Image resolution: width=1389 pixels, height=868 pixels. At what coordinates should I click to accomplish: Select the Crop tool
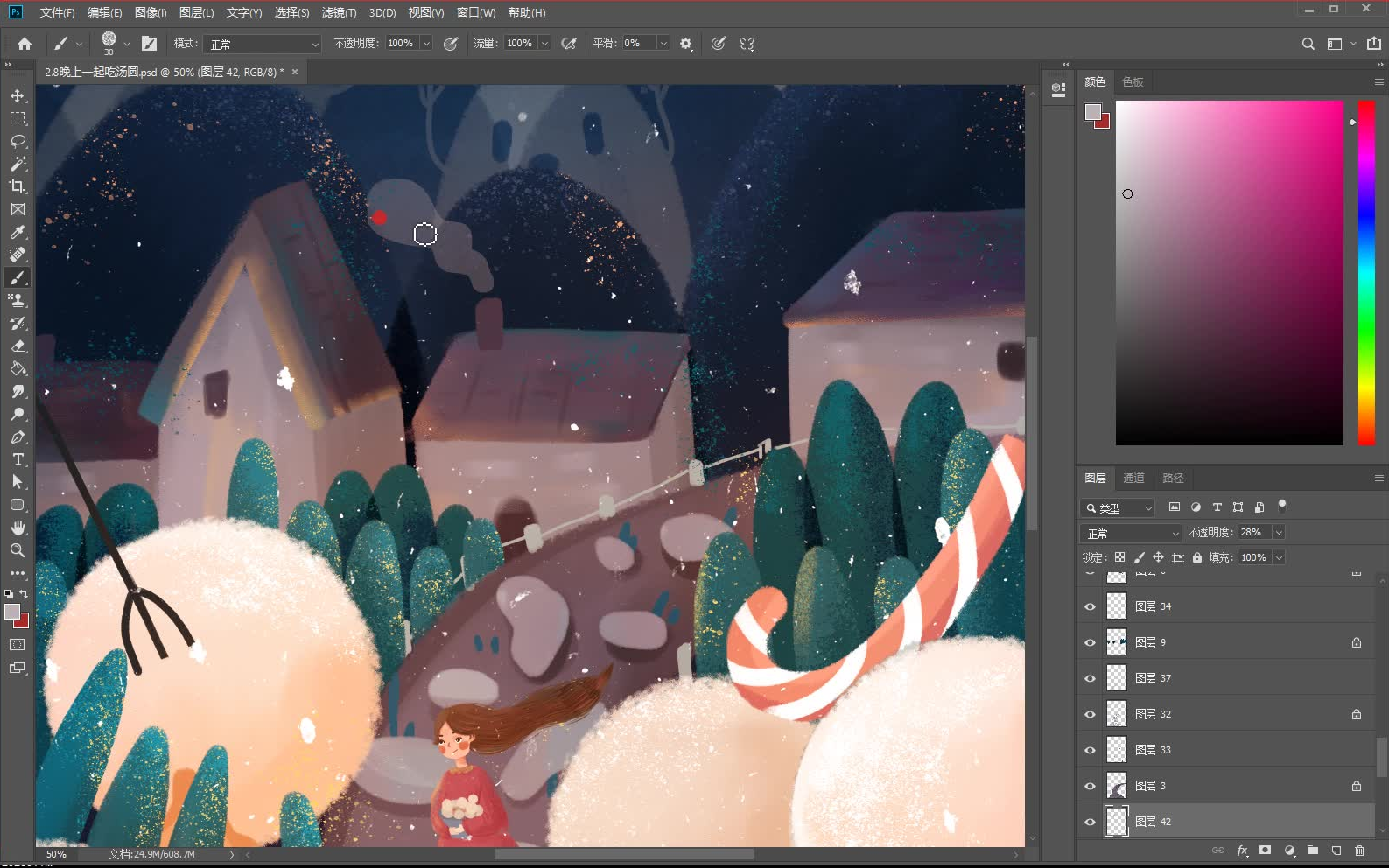coord(18,186)
